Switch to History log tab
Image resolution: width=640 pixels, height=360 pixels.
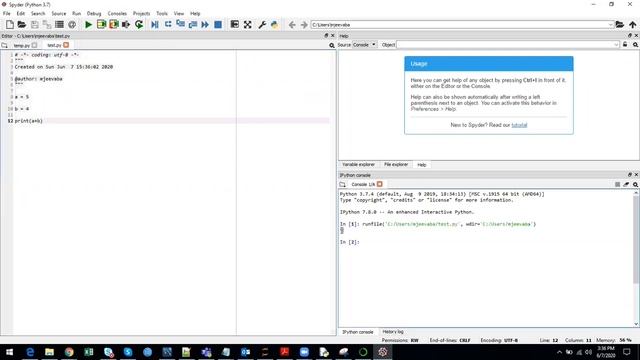[393, 332]
